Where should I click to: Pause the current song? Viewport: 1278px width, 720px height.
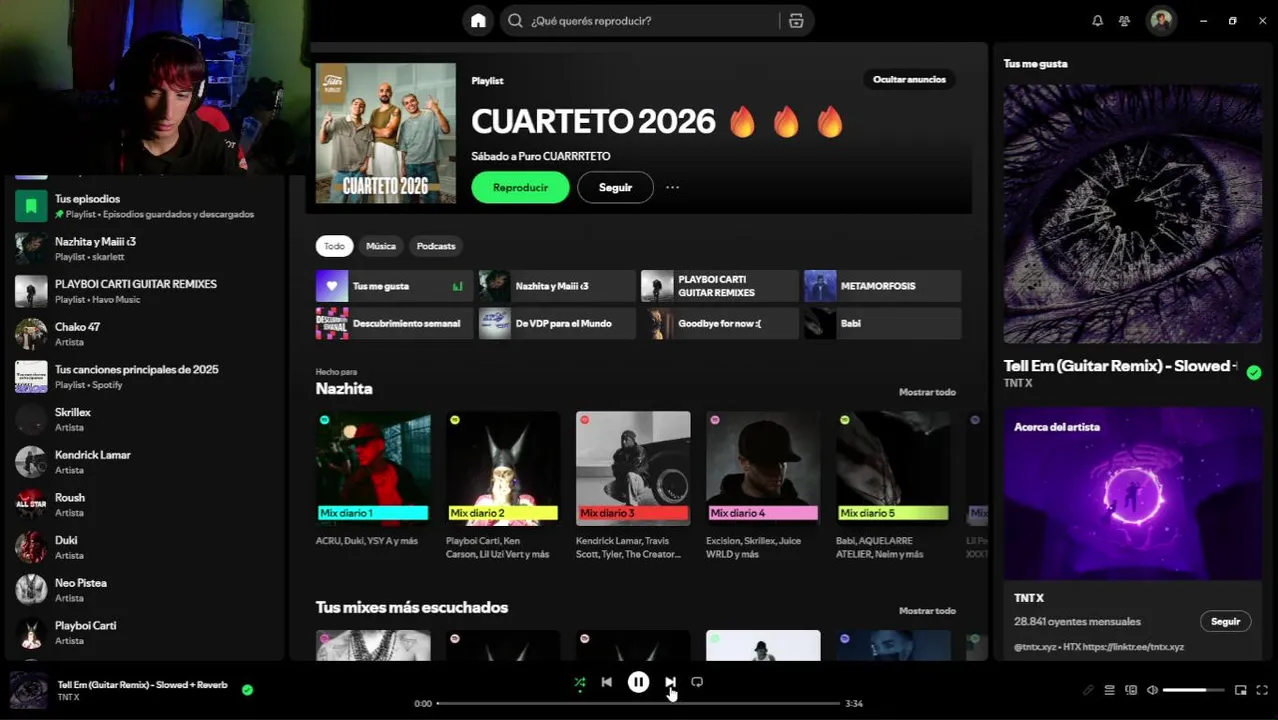coord(638,682)
